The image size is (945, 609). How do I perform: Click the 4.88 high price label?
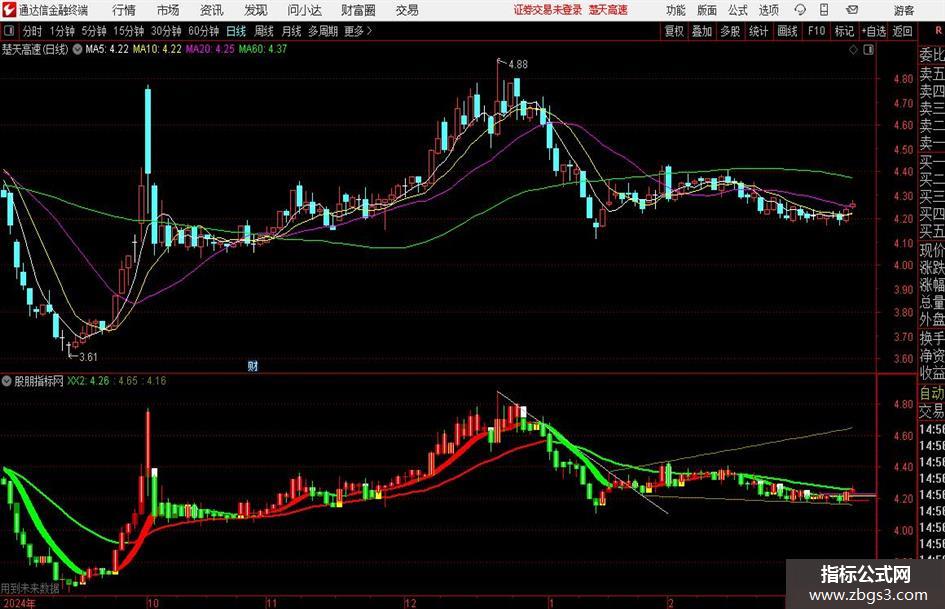[518, 65]
